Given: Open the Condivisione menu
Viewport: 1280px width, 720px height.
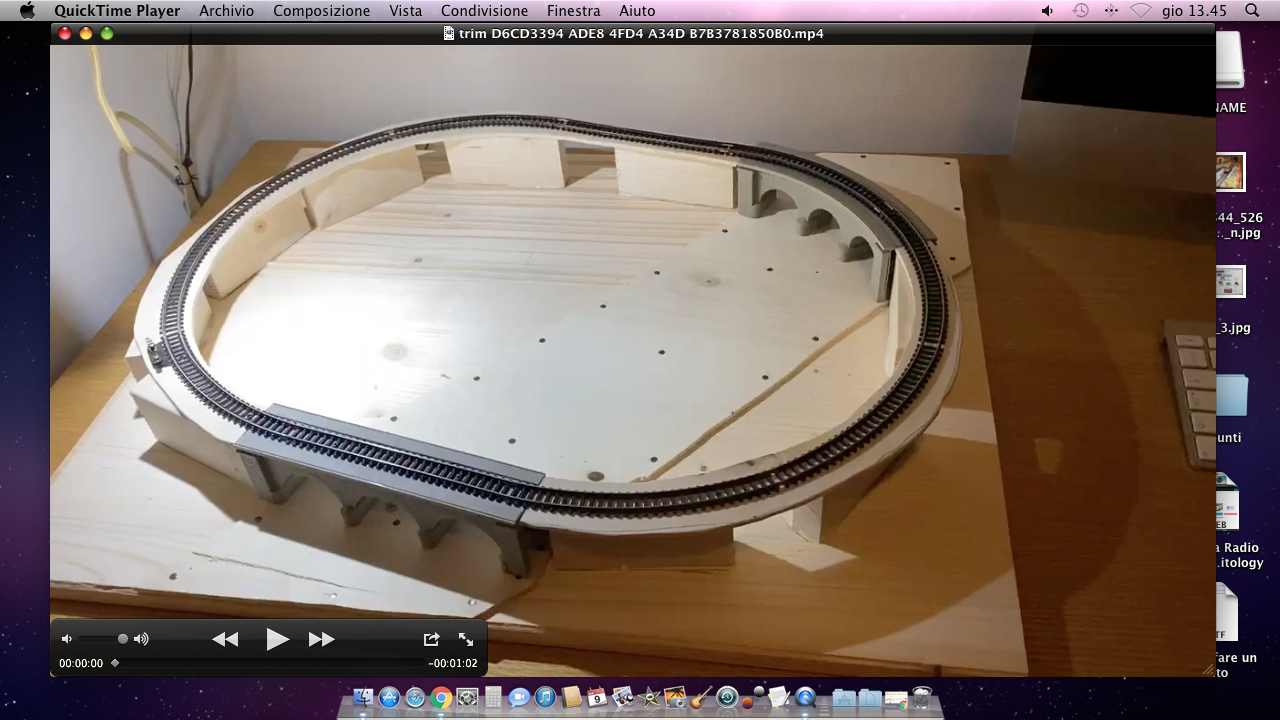Looking at the screenshot, I should 484,11.
